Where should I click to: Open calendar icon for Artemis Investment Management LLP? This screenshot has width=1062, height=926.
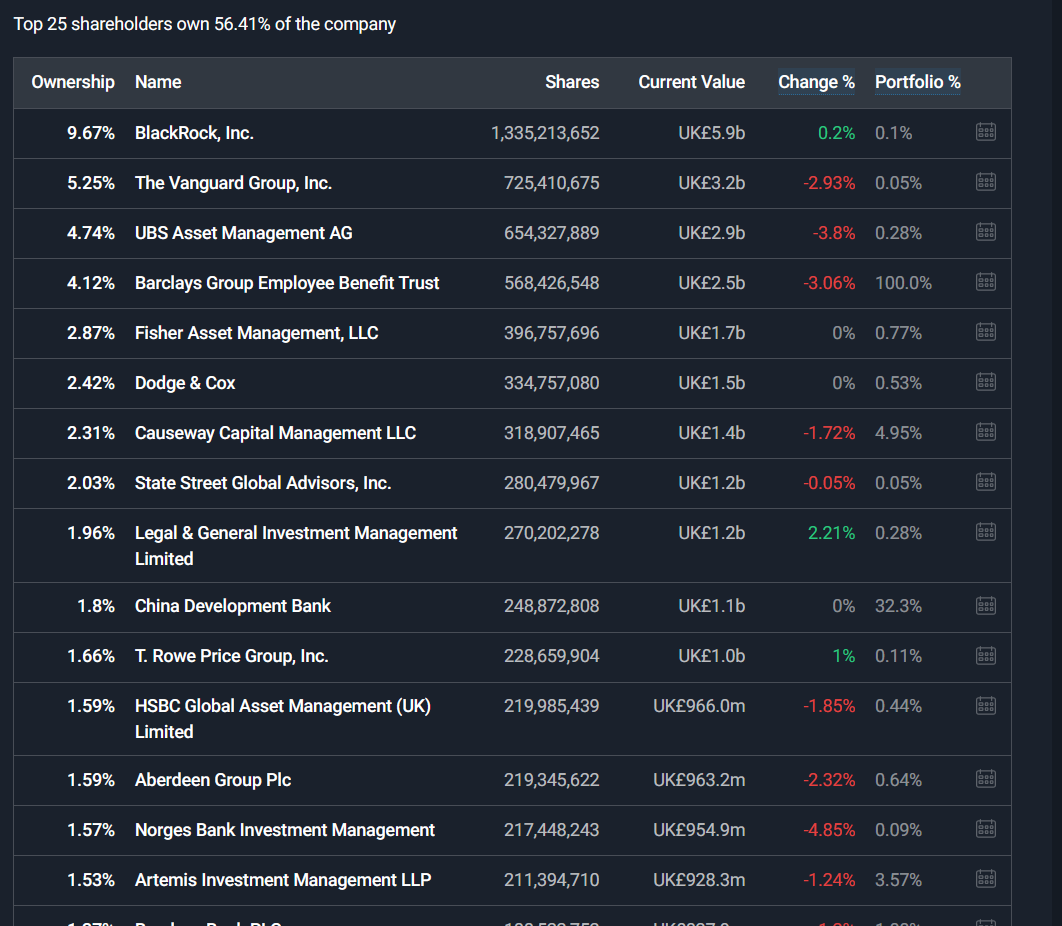[x=985, y=879]
